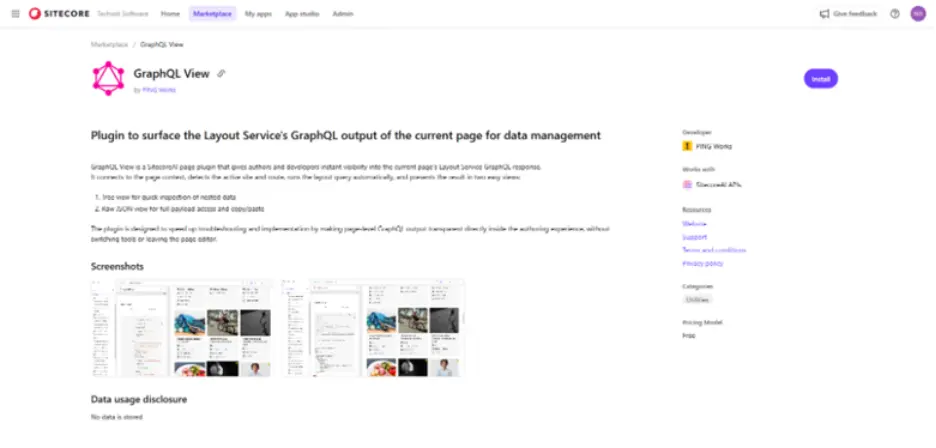Click the Sitecore logo
This screenshot has height=448, width=936.
click(x=60, y=14)
